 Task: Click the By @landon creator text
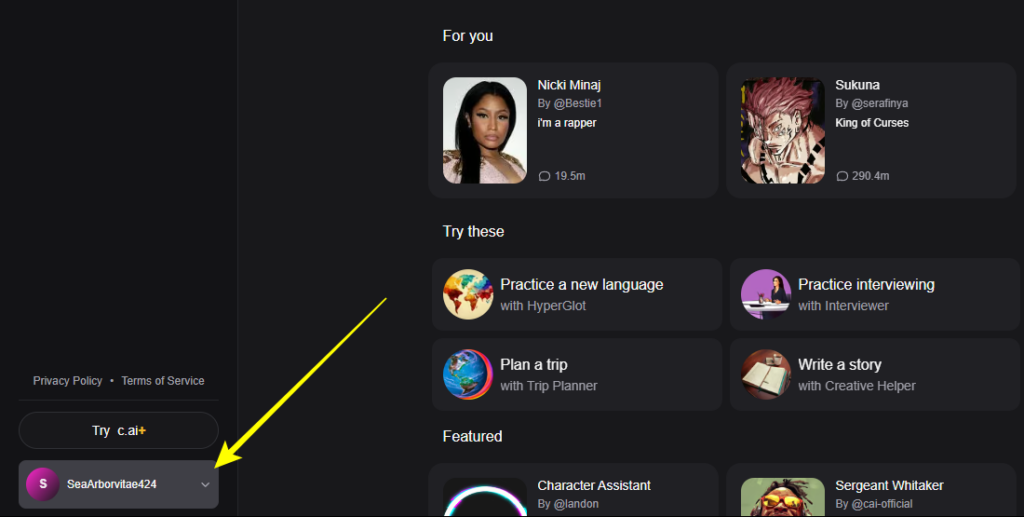click(568, 504)
